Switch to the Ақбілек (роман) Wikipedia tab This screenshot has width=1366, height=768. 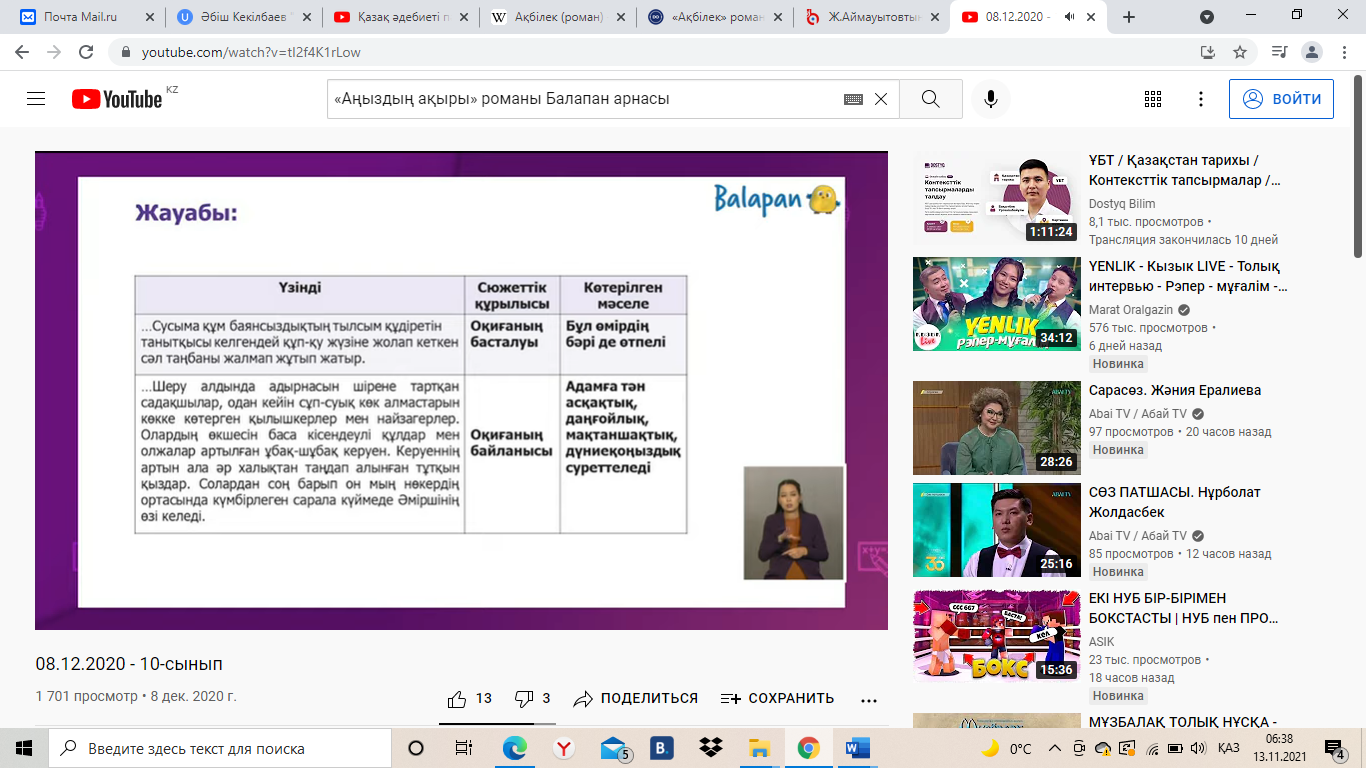coord(557,17)
